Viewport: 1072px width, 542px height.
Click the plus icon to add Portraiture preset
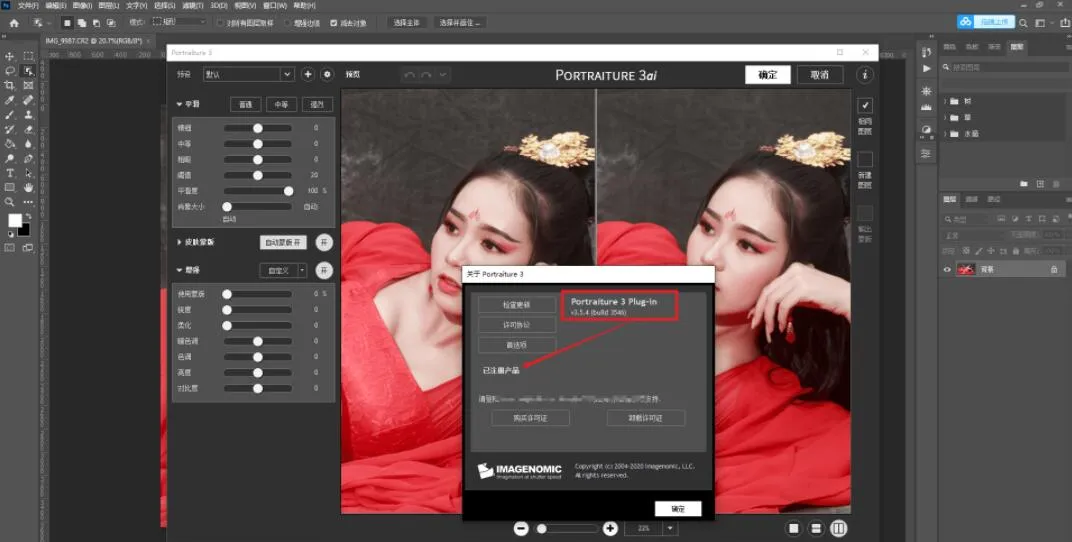pos(308,74)
